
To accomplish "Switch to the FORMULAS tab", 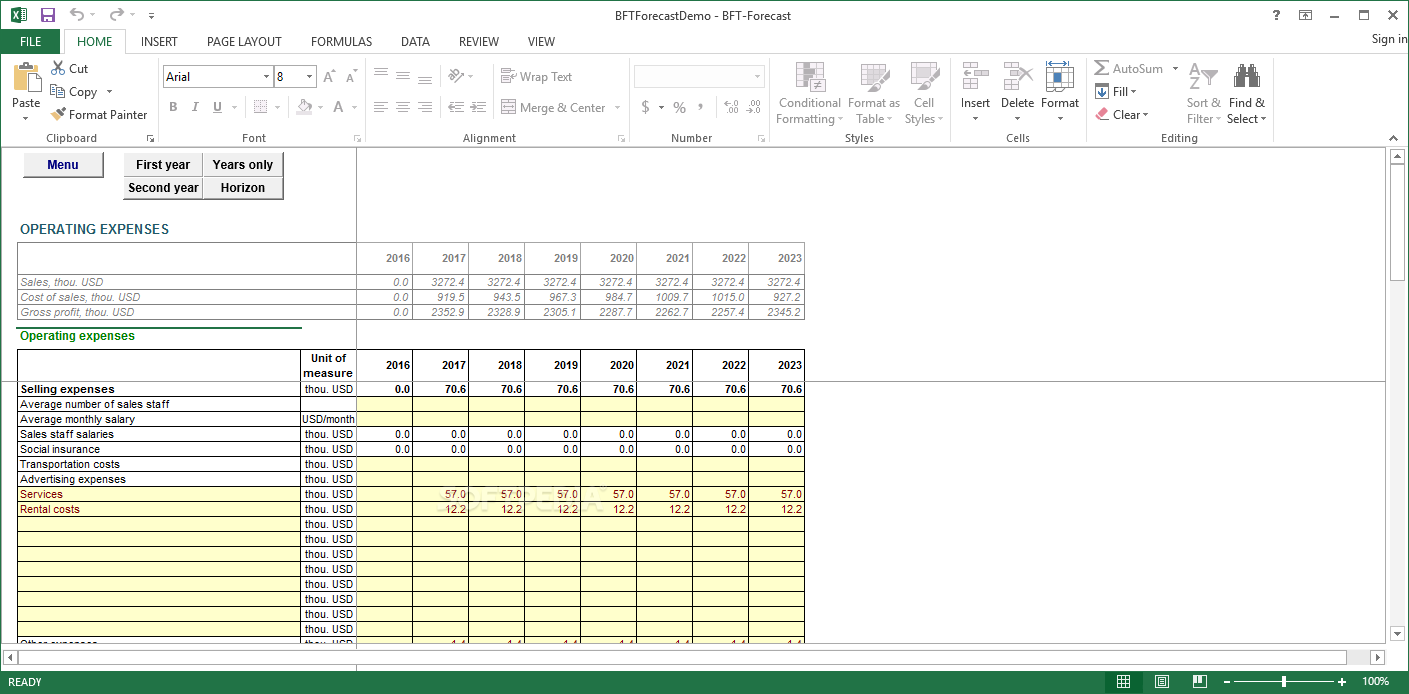I will [x=341, y=42].
